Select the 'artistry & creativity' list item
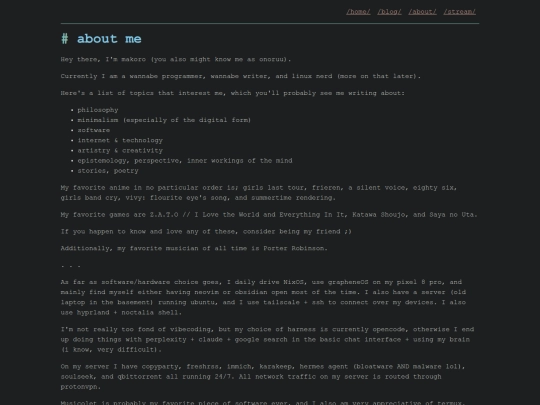Screen dimensions: 540x405 tap(120, 150)
